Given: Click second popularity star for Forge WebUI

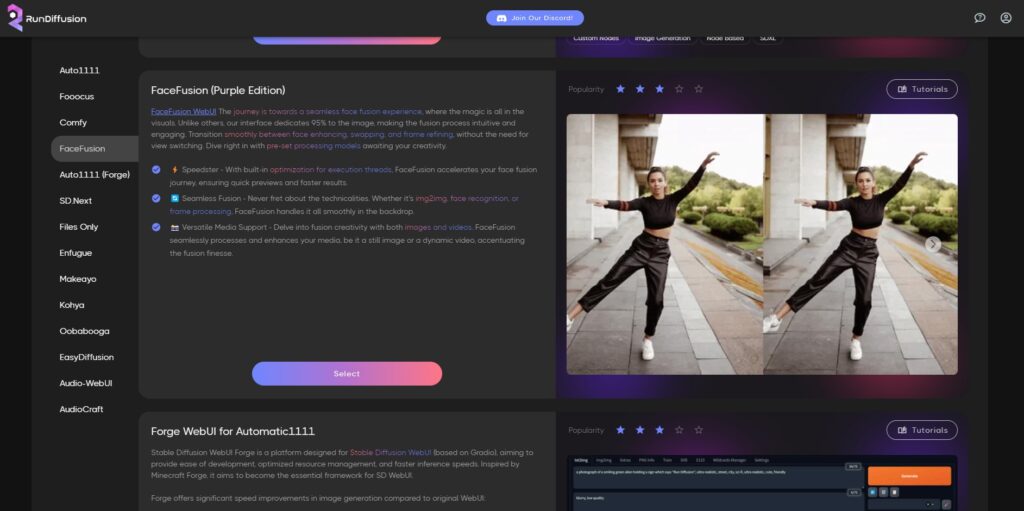Looking at the screenshot, I should tap(640, 430).
